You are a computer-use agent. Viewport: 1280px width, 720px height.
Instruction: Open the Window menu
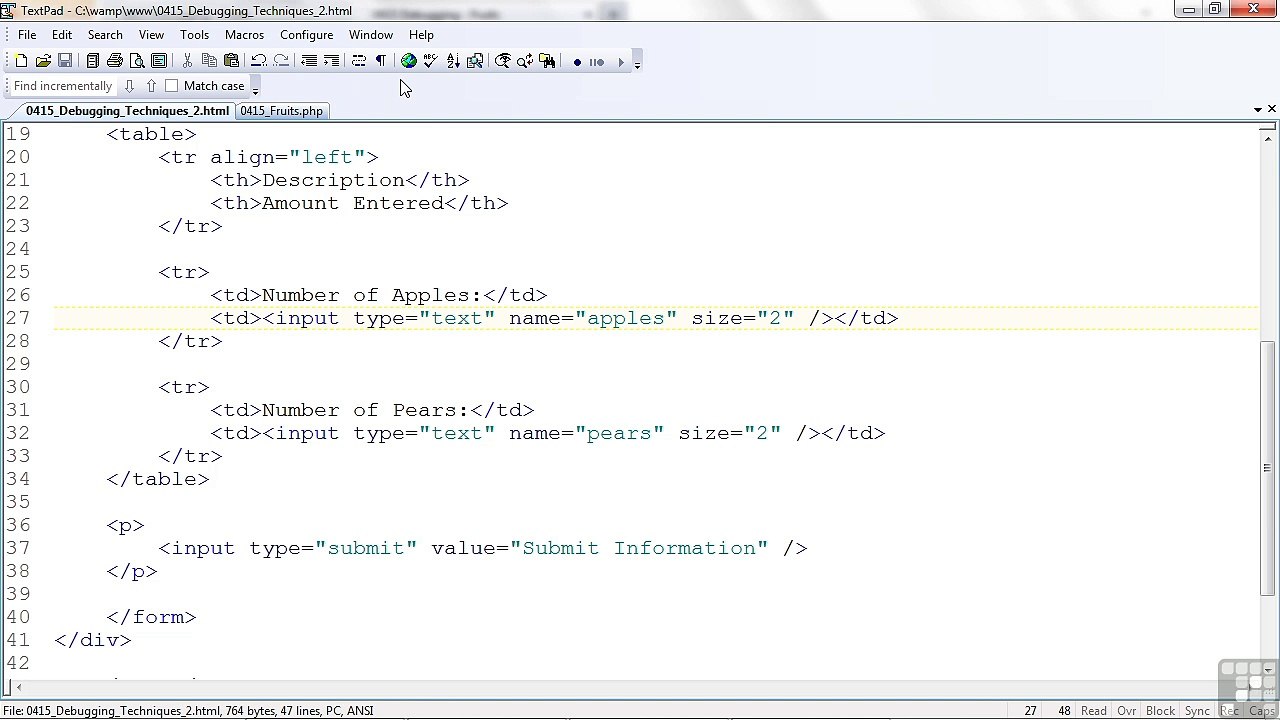click(370, 34)
